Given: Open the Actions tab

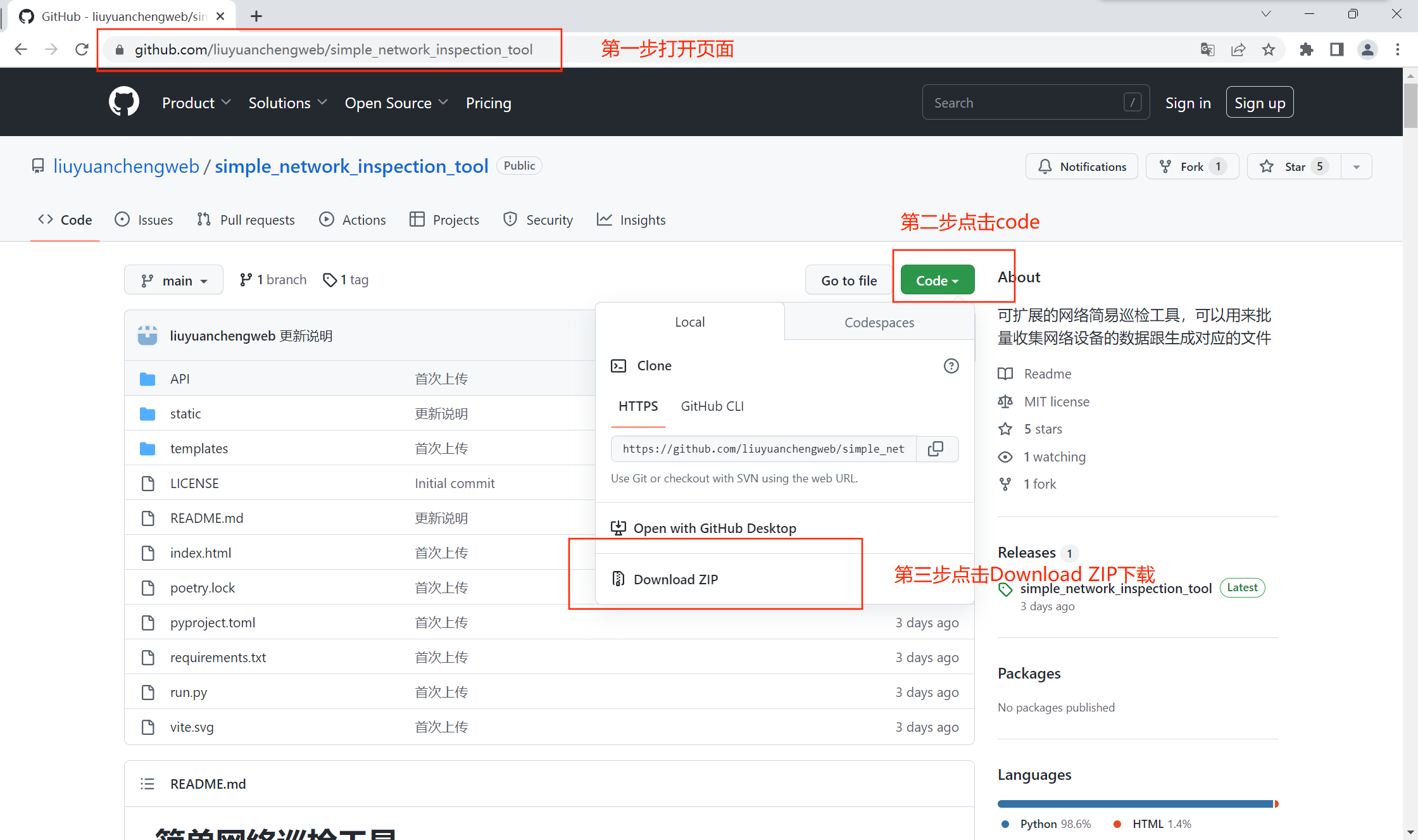Looking at the screenshot, I should coord(353,220).
